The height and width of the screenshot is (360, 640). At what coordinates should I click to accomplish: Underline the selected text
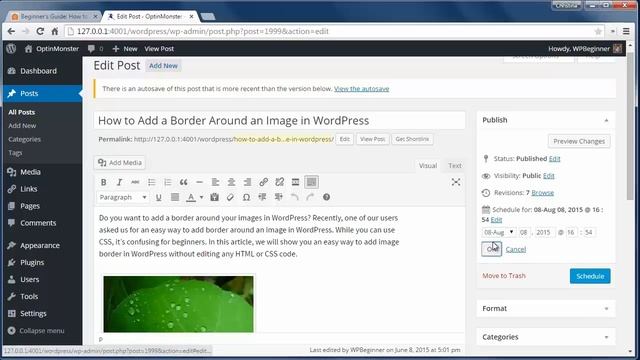click(158, 198)
